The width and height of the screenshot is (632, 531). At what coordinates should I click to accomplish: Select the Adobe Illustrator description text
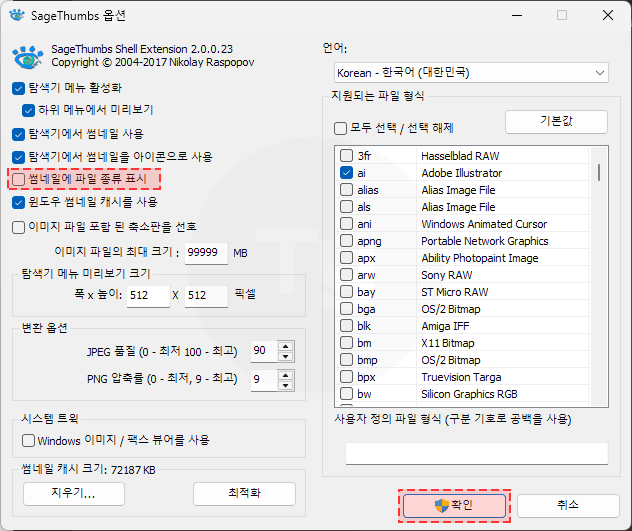pos(462,173)
